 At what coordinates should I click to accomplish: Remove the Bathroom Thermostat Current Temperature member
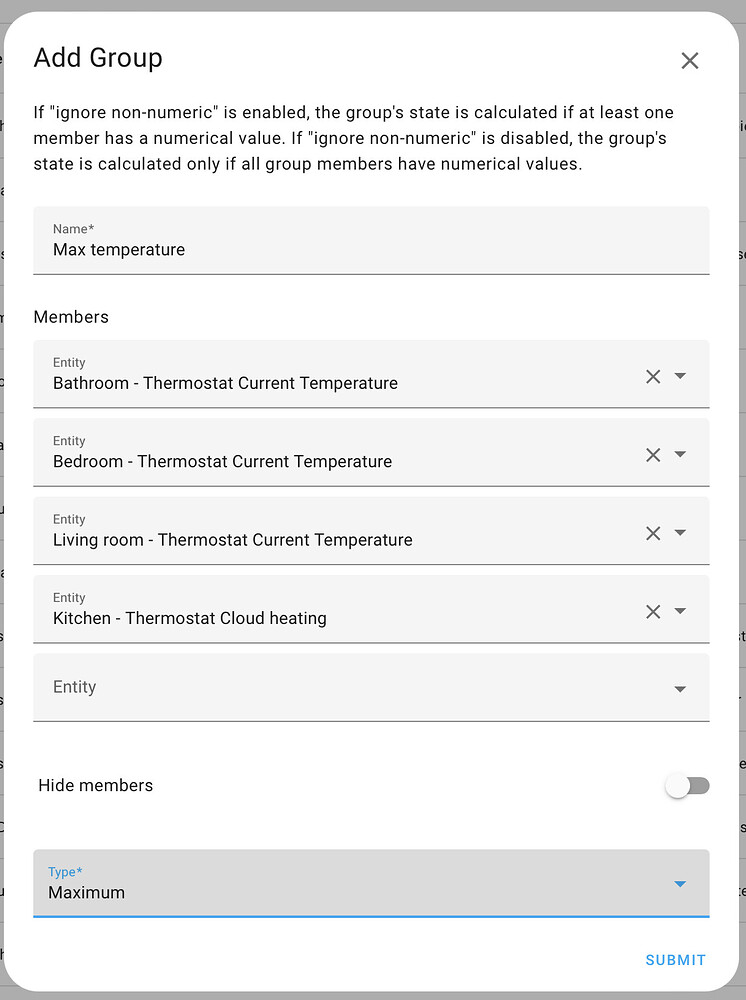pos(653,376)
